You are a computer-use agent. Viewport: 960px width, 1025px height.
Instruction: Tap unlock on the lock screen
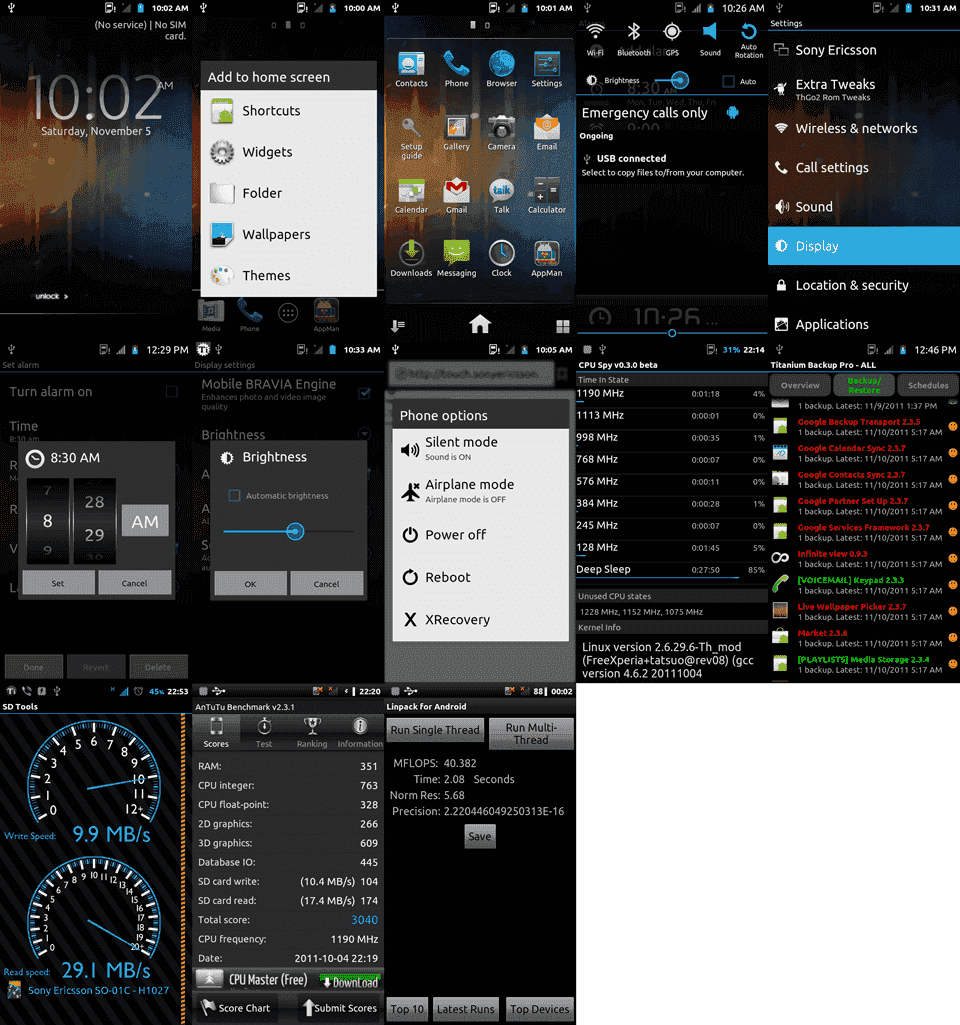coord(52,296)
